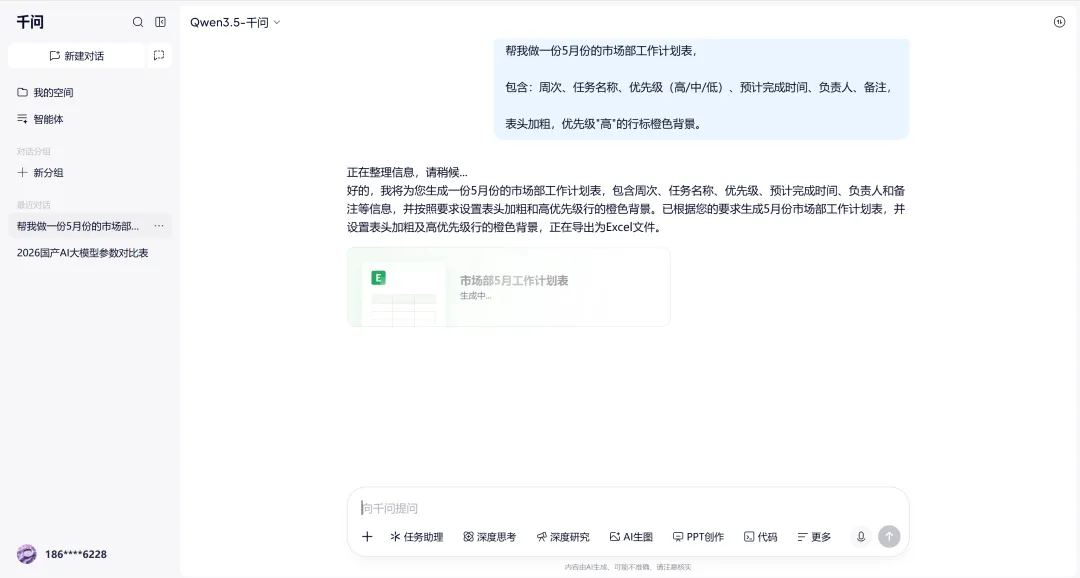Open the search icon in sidebar

pos(138,22)
